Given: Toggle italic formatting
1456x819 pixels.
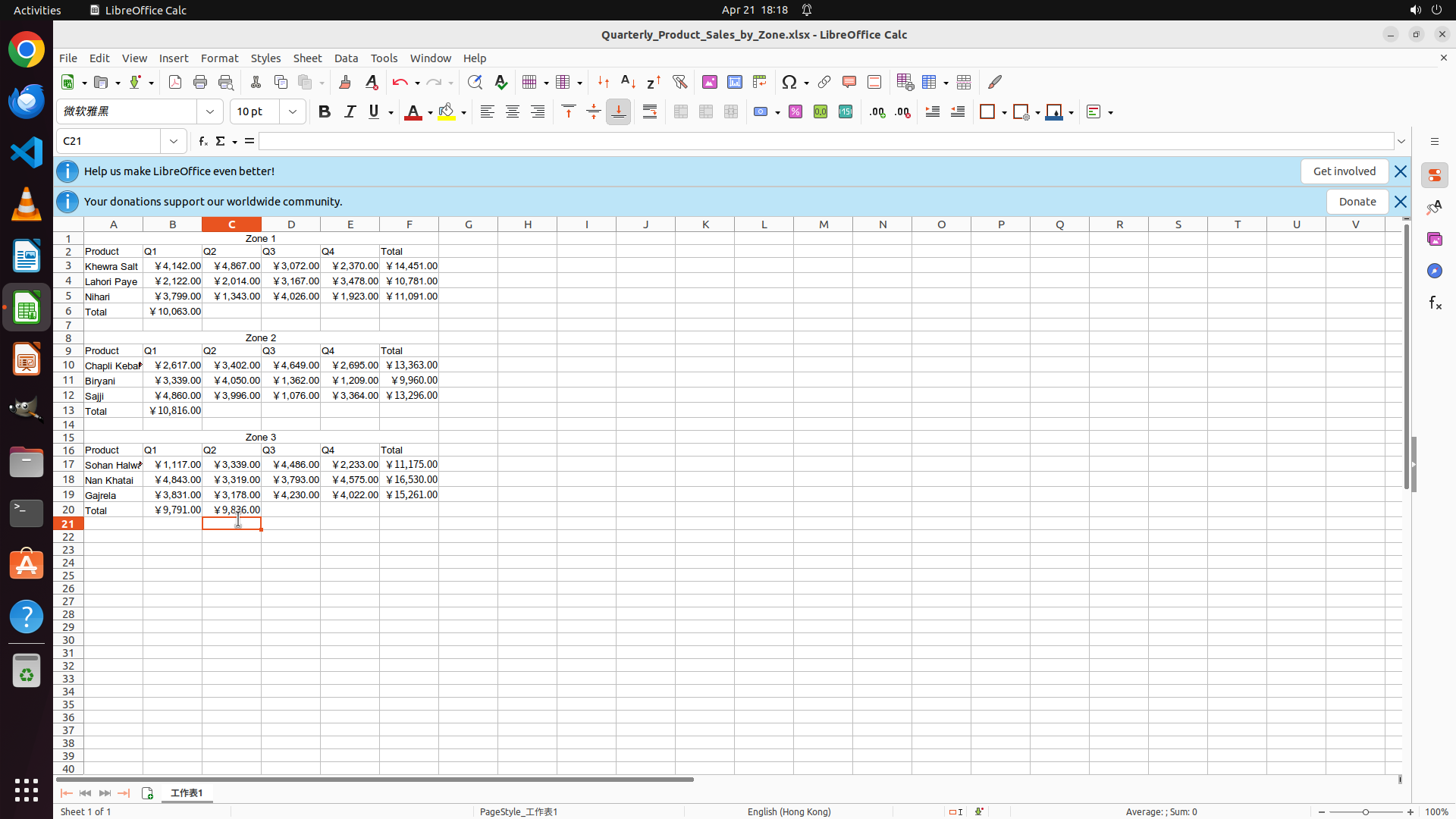Looking at the screenshot, I should 350,111.
